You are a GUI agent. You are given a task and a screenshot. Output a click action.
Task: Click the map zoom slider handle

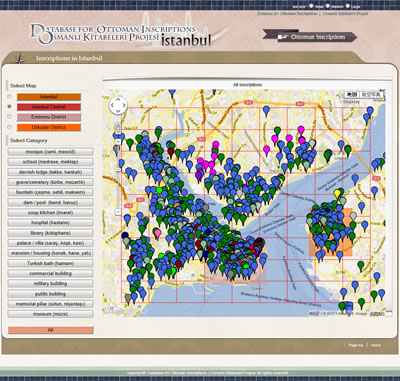click(118, 169)
